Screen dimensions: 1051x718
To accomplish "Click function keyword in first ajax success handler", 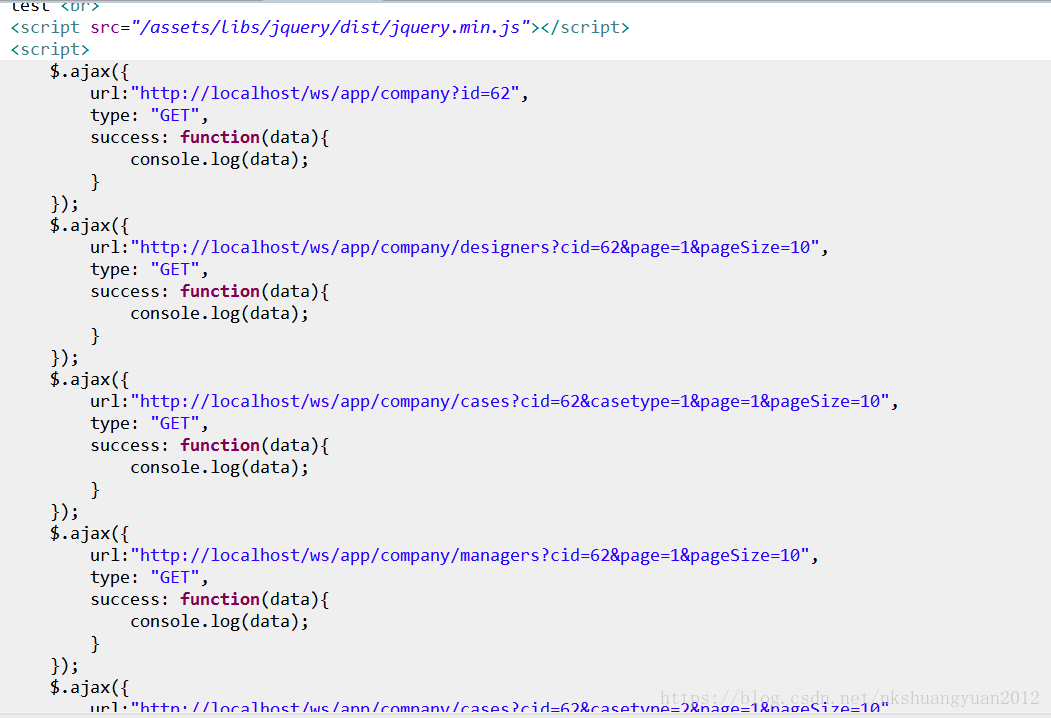I will click(x=220, y=137).
